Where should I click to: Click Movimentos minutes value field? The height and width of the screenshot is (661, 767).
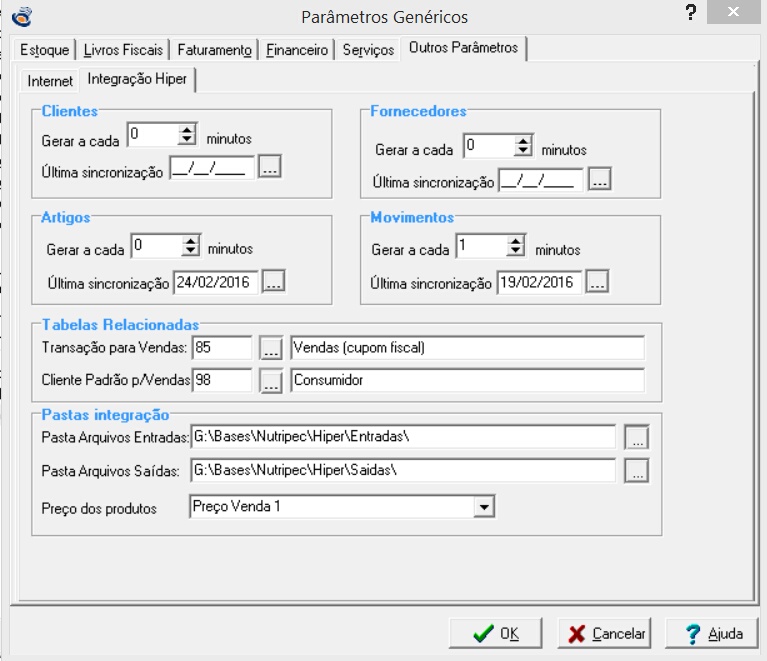[x=481, y=245]
